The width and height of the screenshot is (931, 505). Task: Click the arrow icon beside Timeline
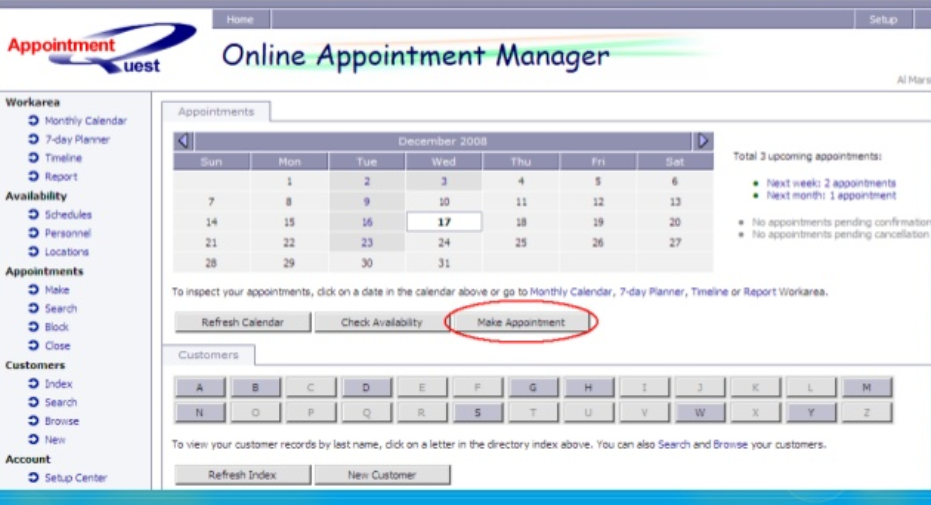[x=33, y=158]
